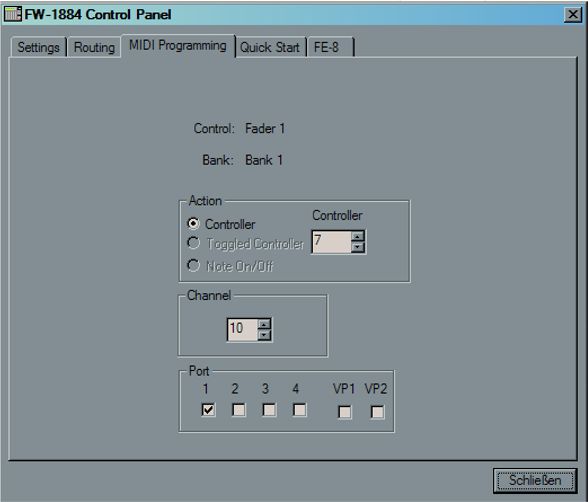The width and height of the screenshot is (588, 502).
Task: Open the Routing tab
Action: coord(94,47)
